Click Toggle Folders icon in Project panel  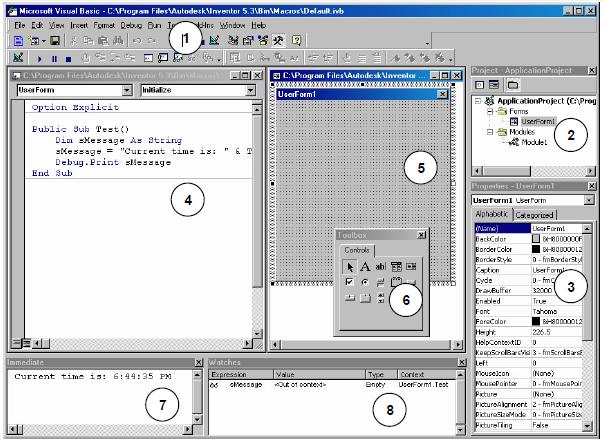click(x=512, y=85)
